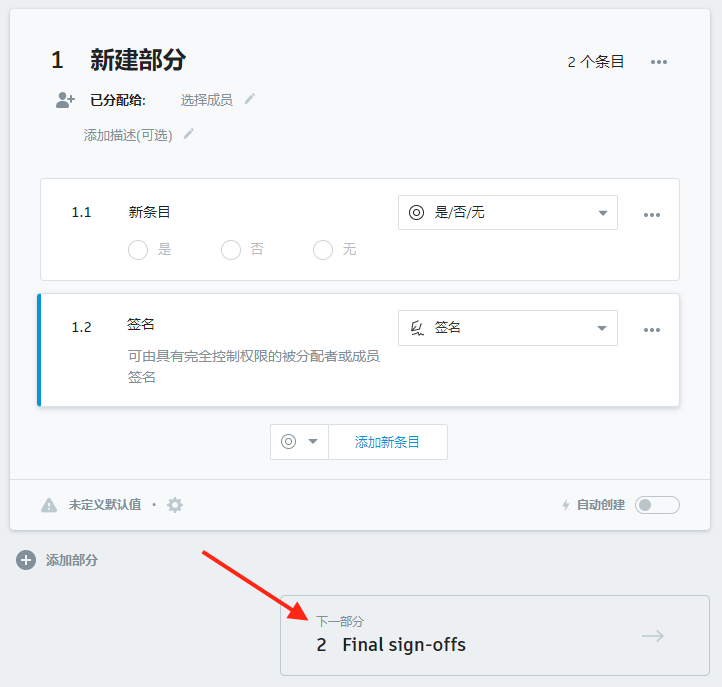
Task: Select the 无 radio option
Action: click(x=323, y=250)
